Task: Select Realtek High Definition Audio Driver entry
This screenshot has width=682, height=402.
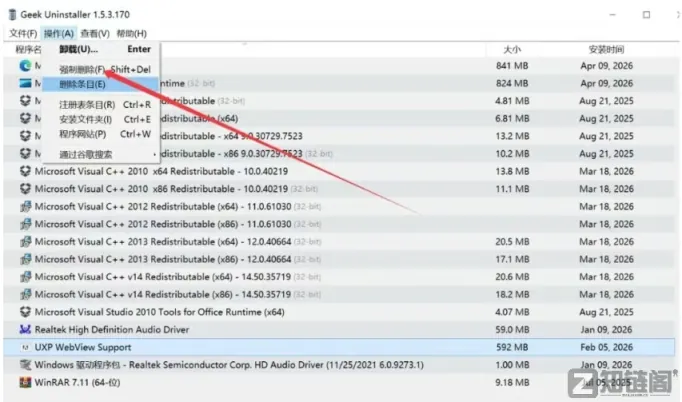Action: 112,330
